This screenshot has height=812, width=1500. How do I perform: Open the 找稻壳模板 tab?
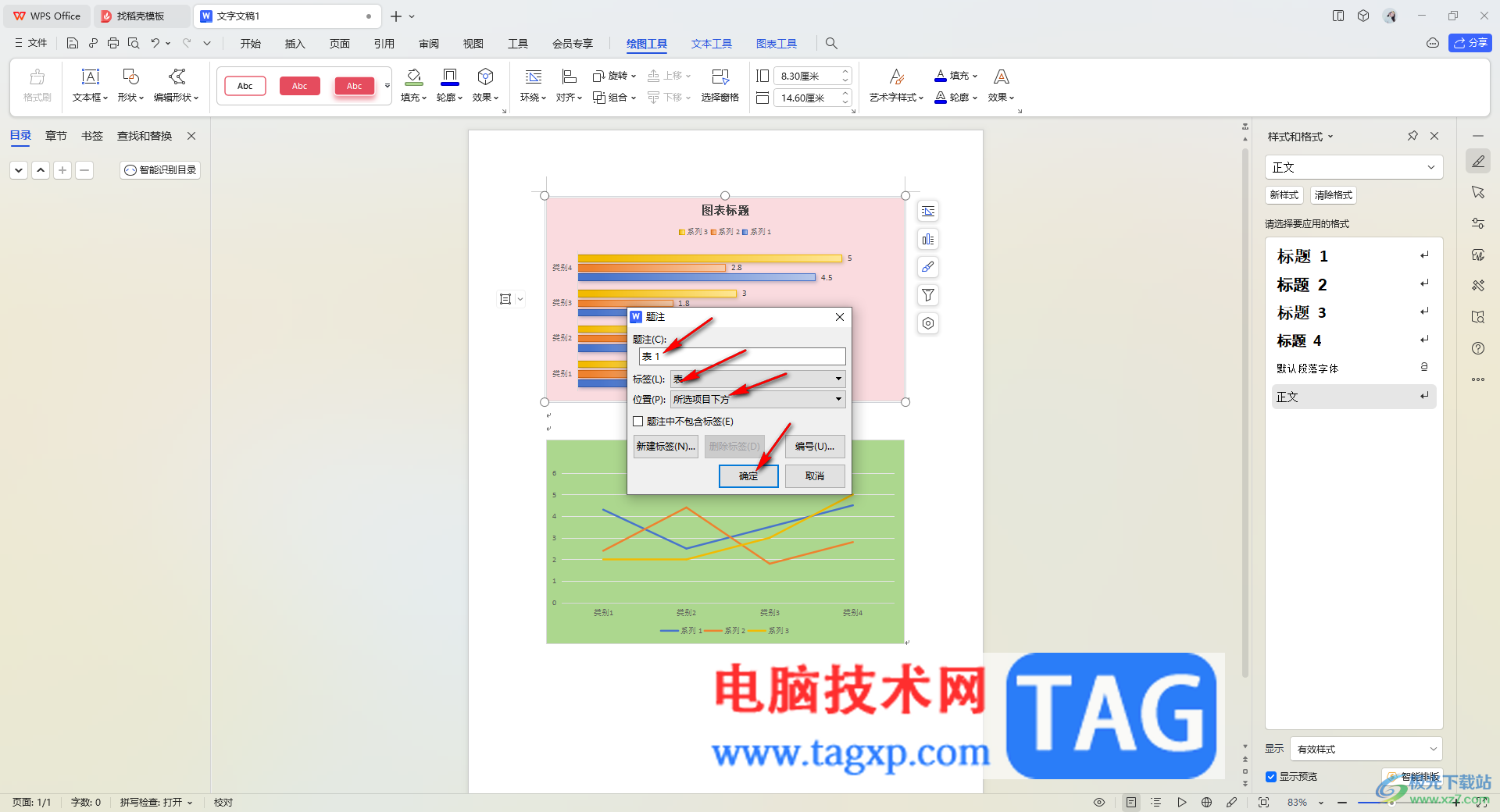point(141,16)
